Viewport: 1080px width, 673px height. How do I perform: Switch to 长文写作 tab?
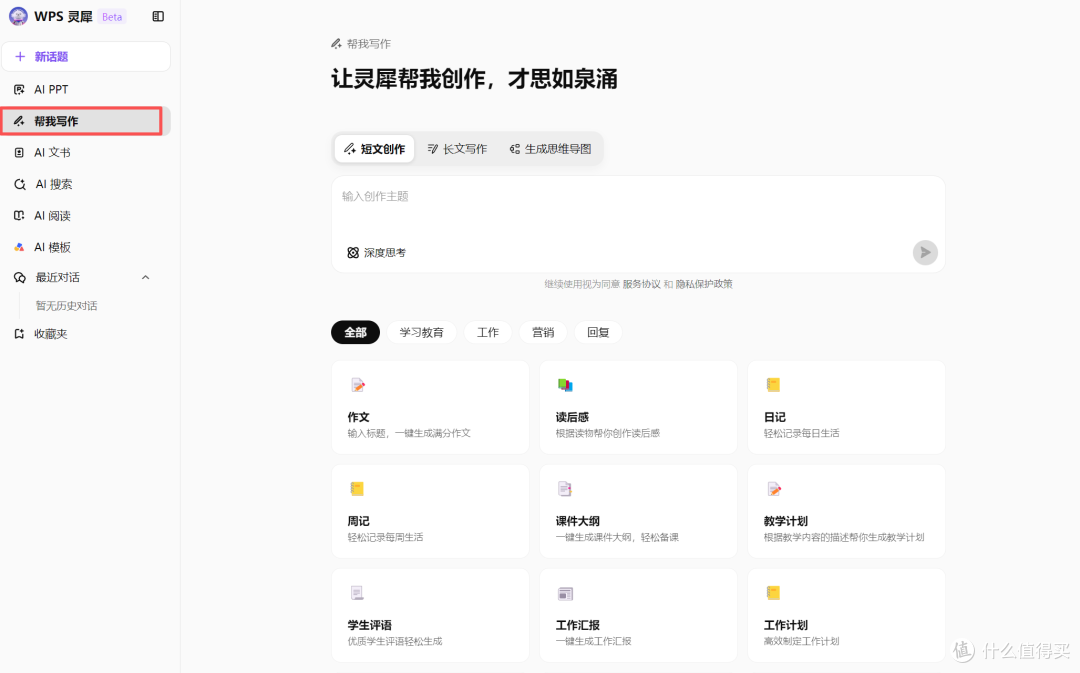coord(457,149)
